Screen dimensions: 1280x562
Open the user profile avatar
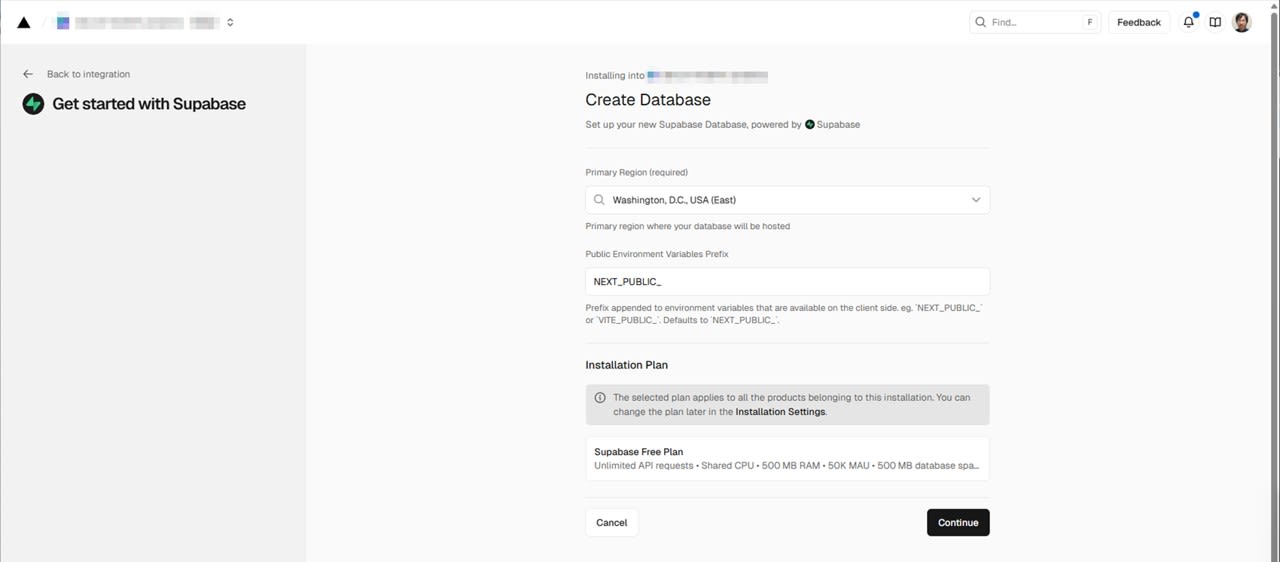click(1242, 22)
